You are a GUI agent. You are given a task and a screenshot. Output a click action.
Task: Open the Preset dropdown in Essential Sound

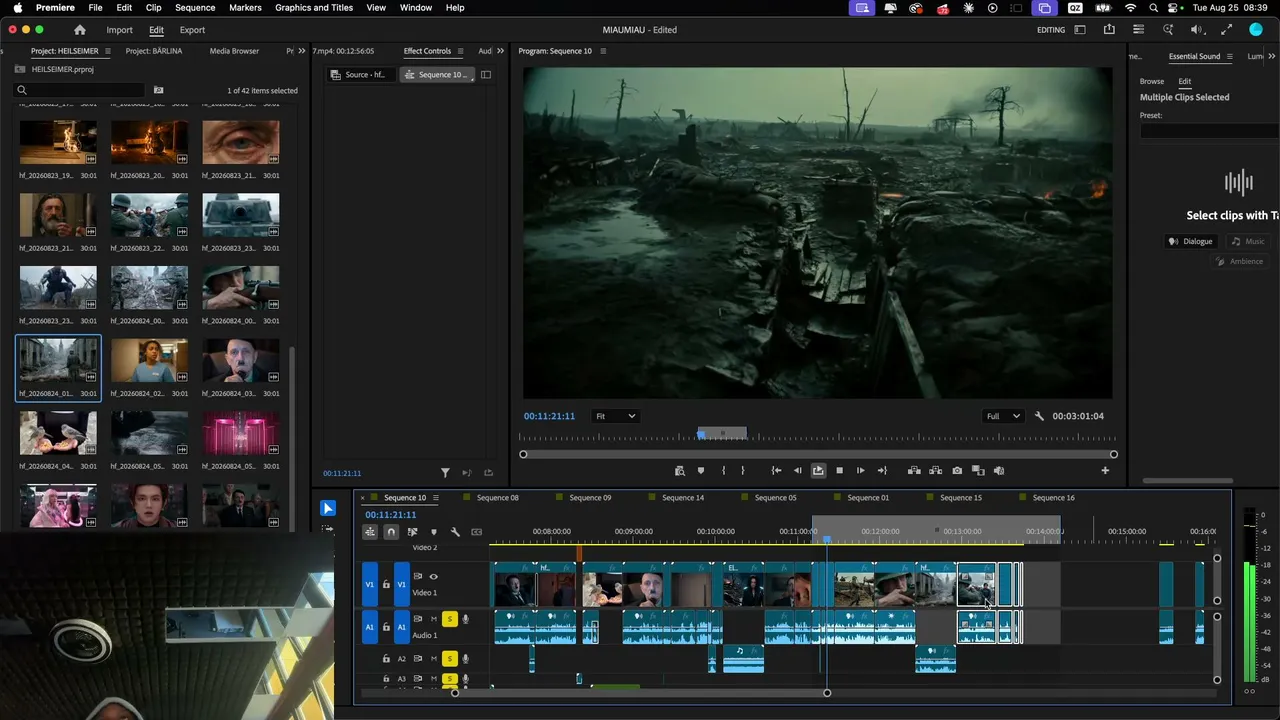(x=1210, y=131)
